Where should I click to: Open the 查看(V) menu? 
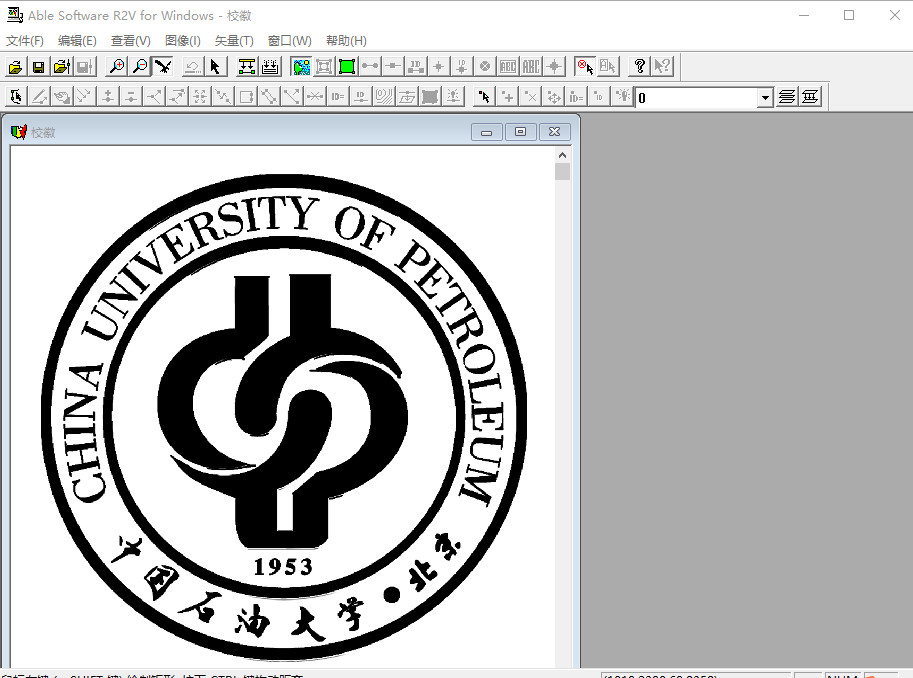(131, 41)
